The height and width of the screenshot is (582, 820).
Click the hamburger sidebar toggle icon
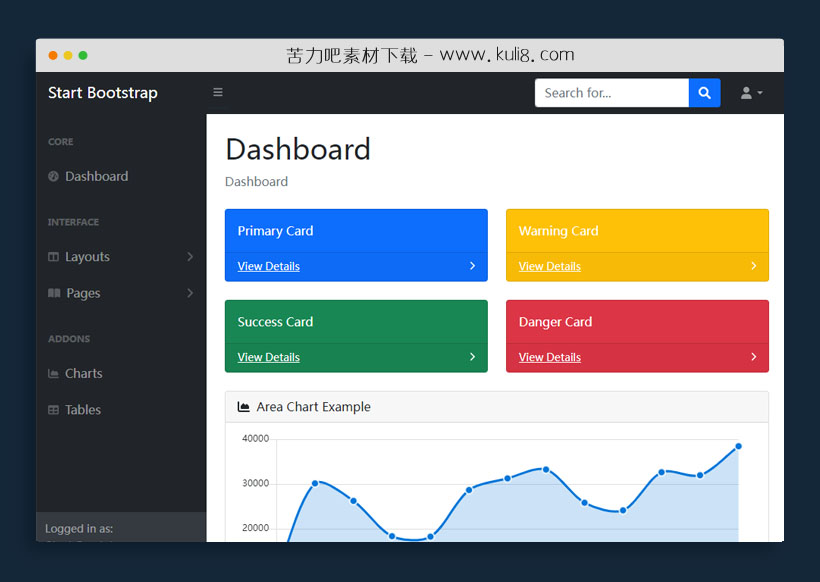click(218, 93)
